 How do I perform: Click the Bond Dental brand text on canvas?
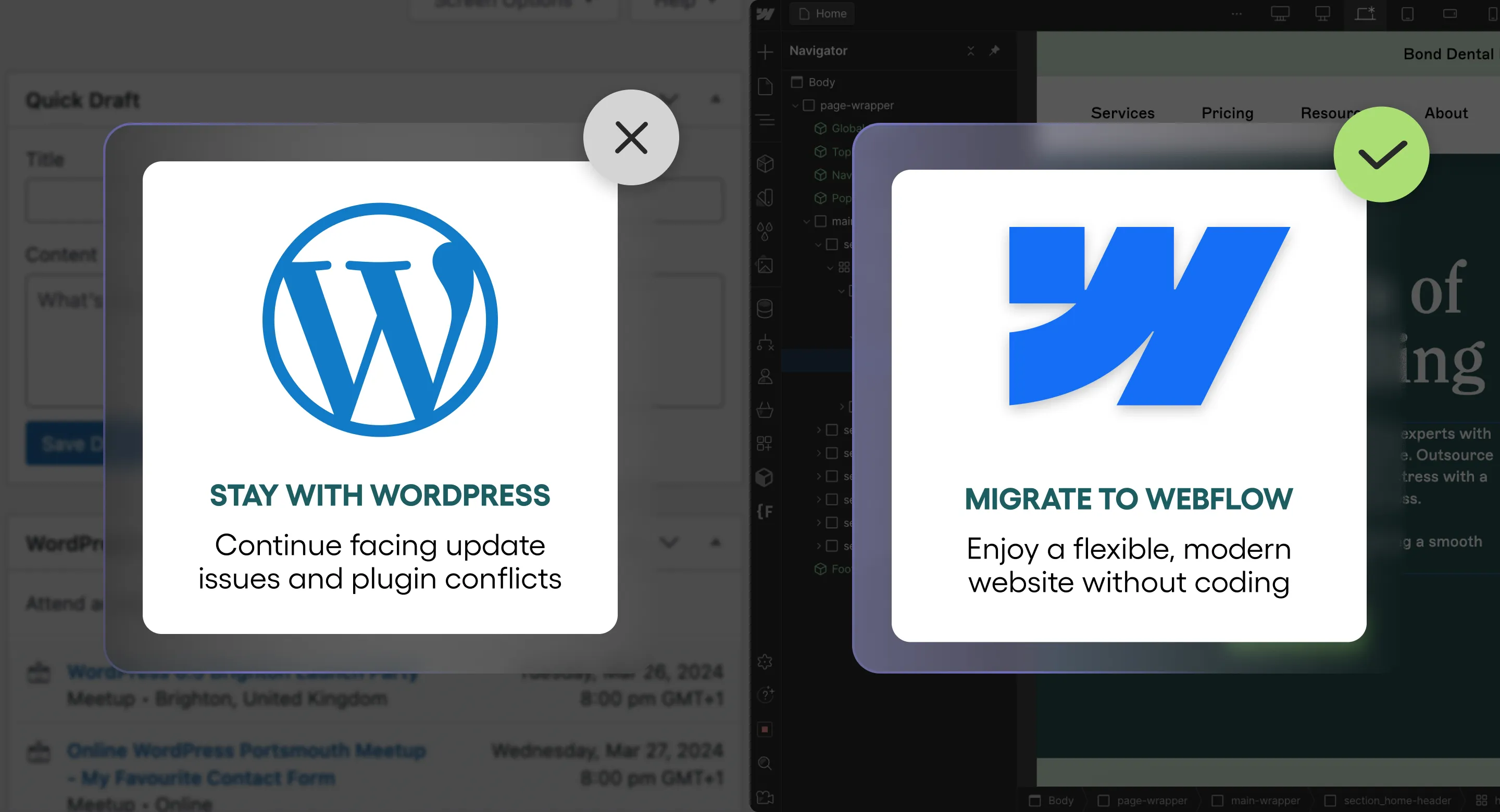1448,54
